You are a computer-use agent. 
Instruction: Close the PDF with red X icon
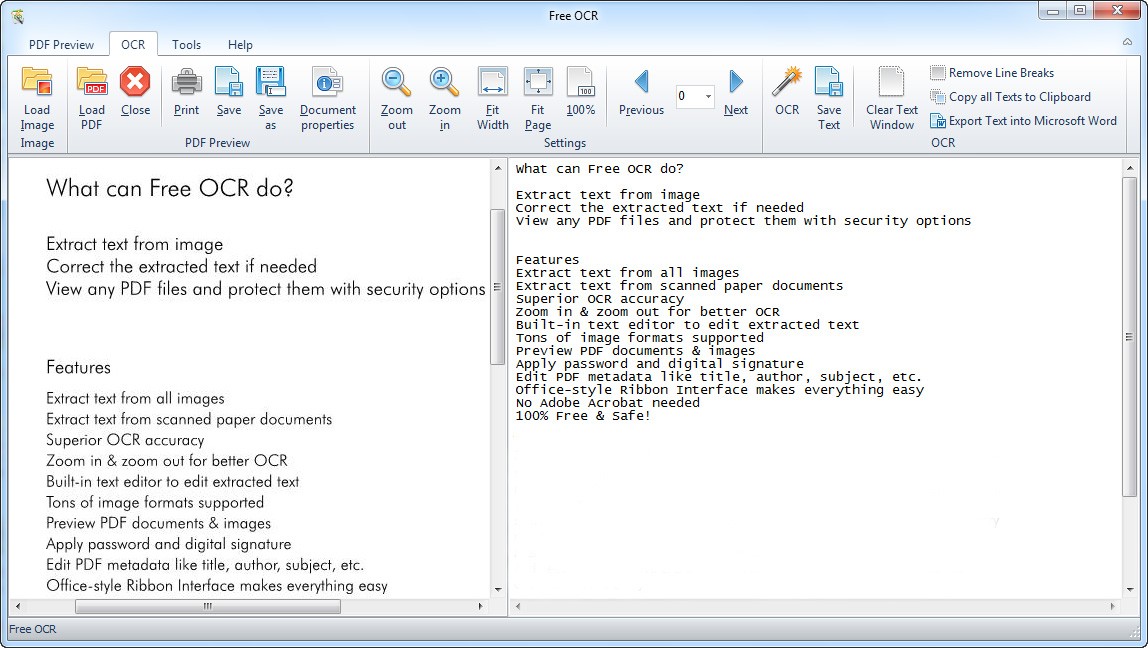tap(135, 82)
